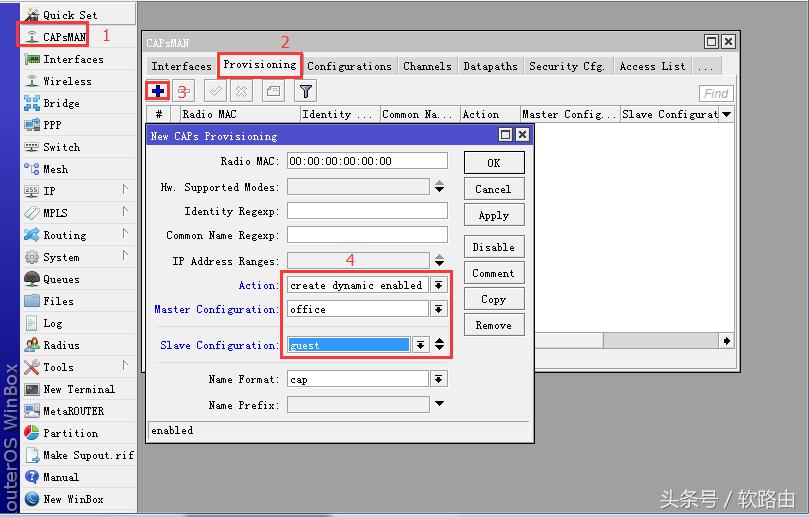809x517 pixels.
Task: Click the Cancel button
Action: click(x=494, y=189)
